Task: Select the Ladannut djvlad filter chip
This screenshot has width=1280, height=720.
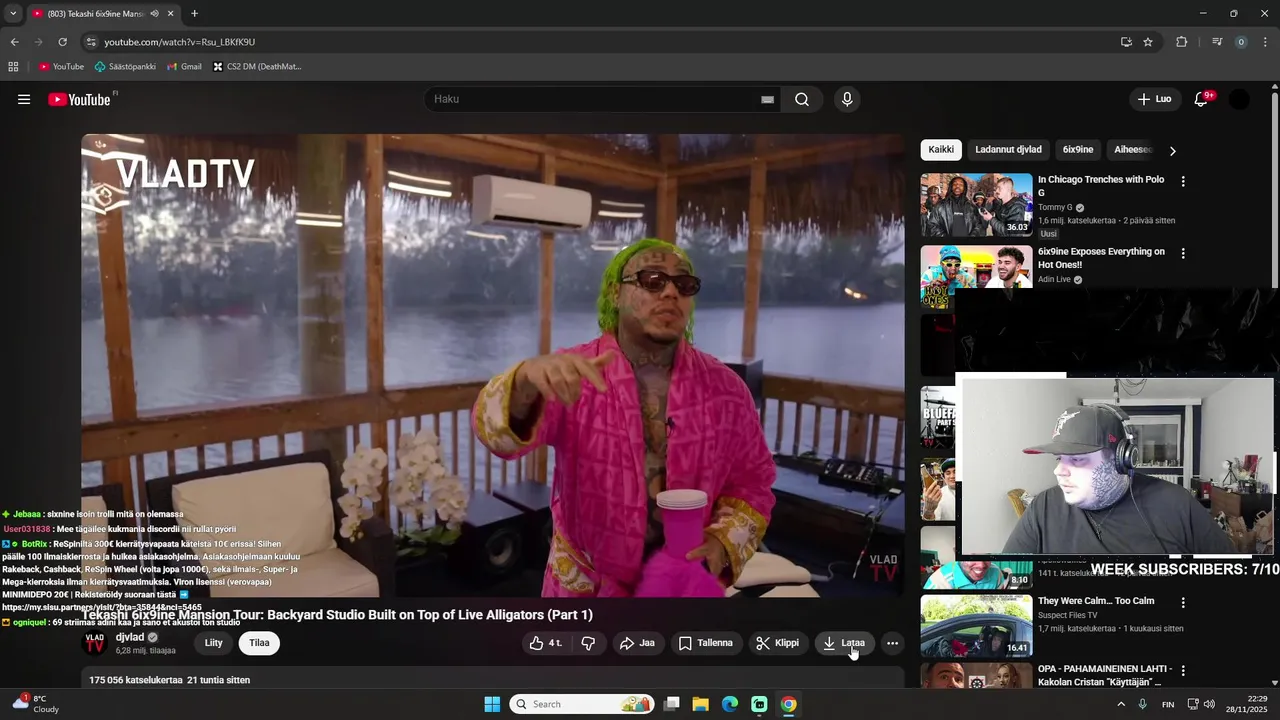Action: (1008, 150)
